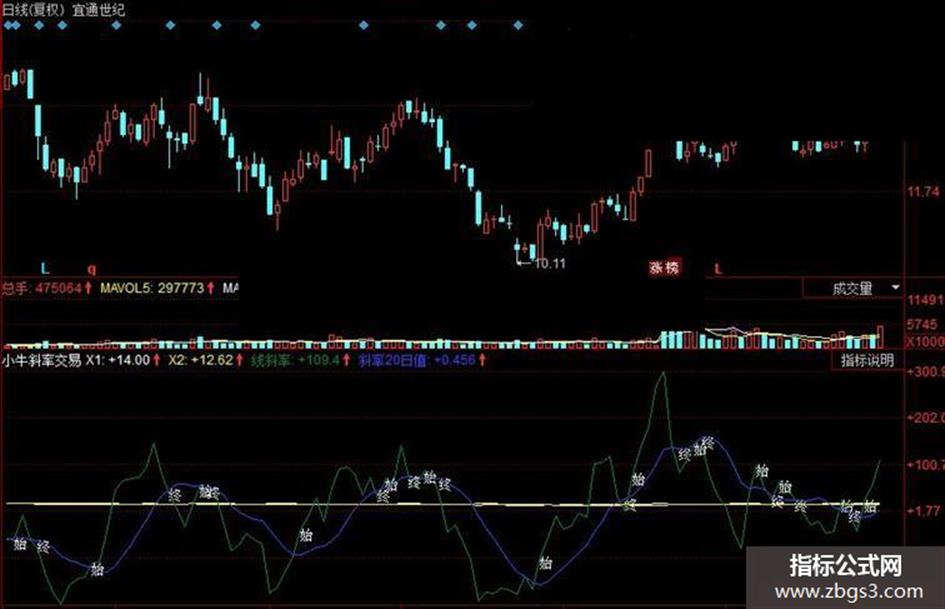Click the 涨榜 tag on the chart
This screenshot has width=945, height=609.
pos(664,267)
